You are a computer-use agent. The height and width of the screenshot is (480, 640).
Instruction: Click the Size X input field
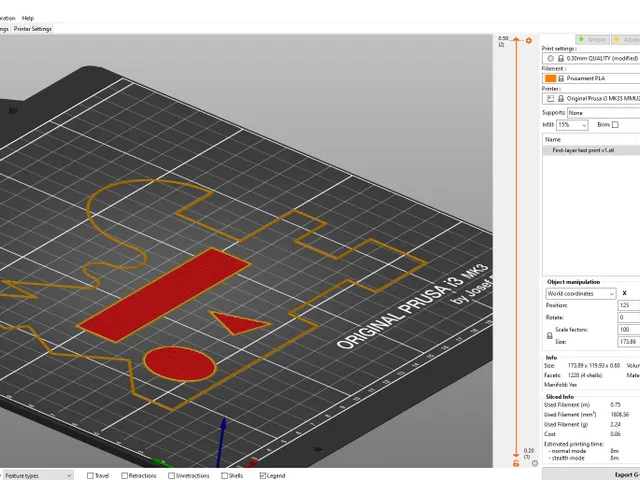click(x=629, y=342)
